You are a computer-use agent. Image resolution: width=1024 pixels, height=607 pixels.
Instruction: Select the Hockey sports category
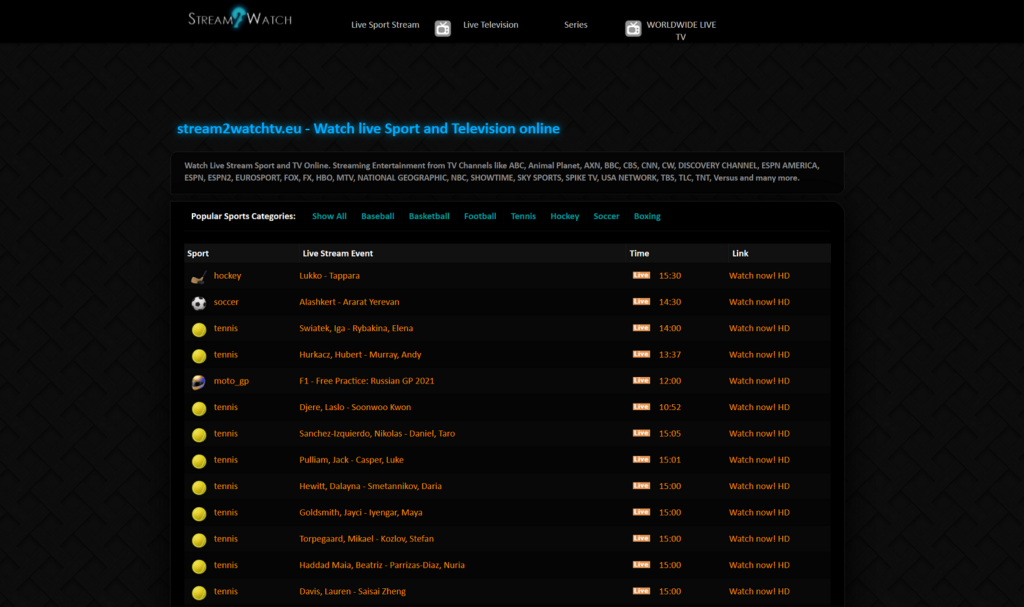[x=564, y=216]
